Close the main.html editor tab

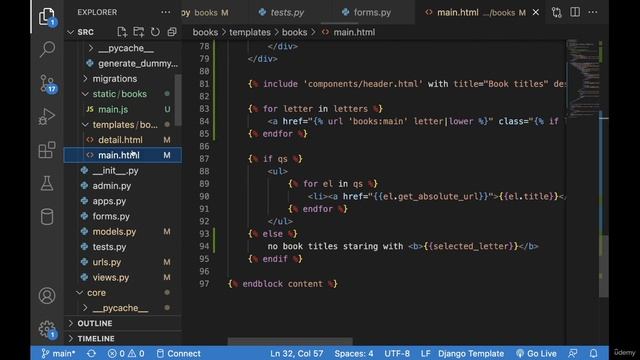coord(536,13)
